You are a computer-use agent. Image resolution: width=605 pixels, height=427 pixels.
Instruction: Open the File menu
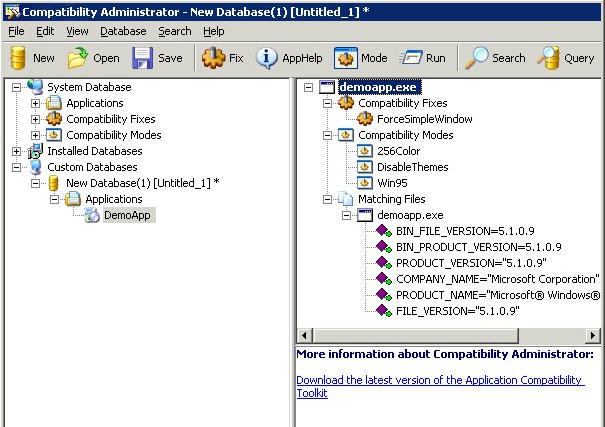16,31
